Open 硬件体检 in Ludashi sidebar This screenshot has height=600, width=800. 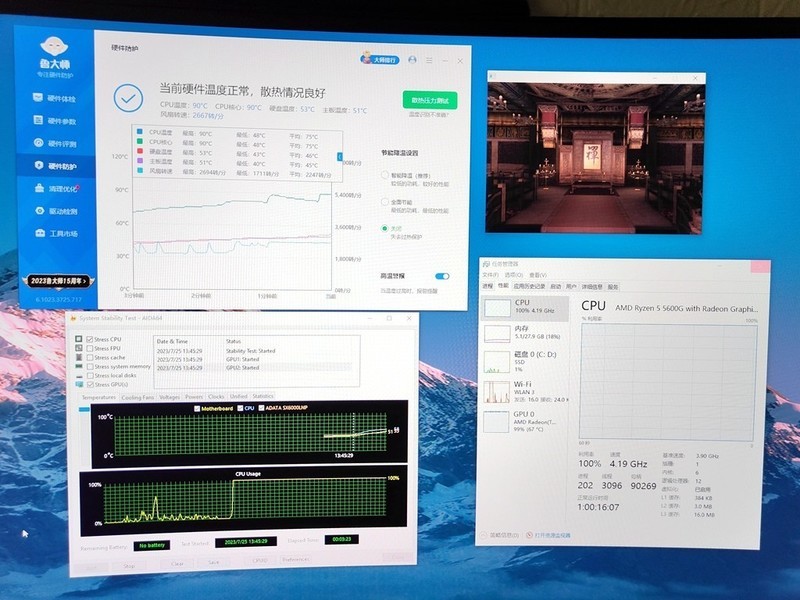pyautogui.click(x=55, y=98)
